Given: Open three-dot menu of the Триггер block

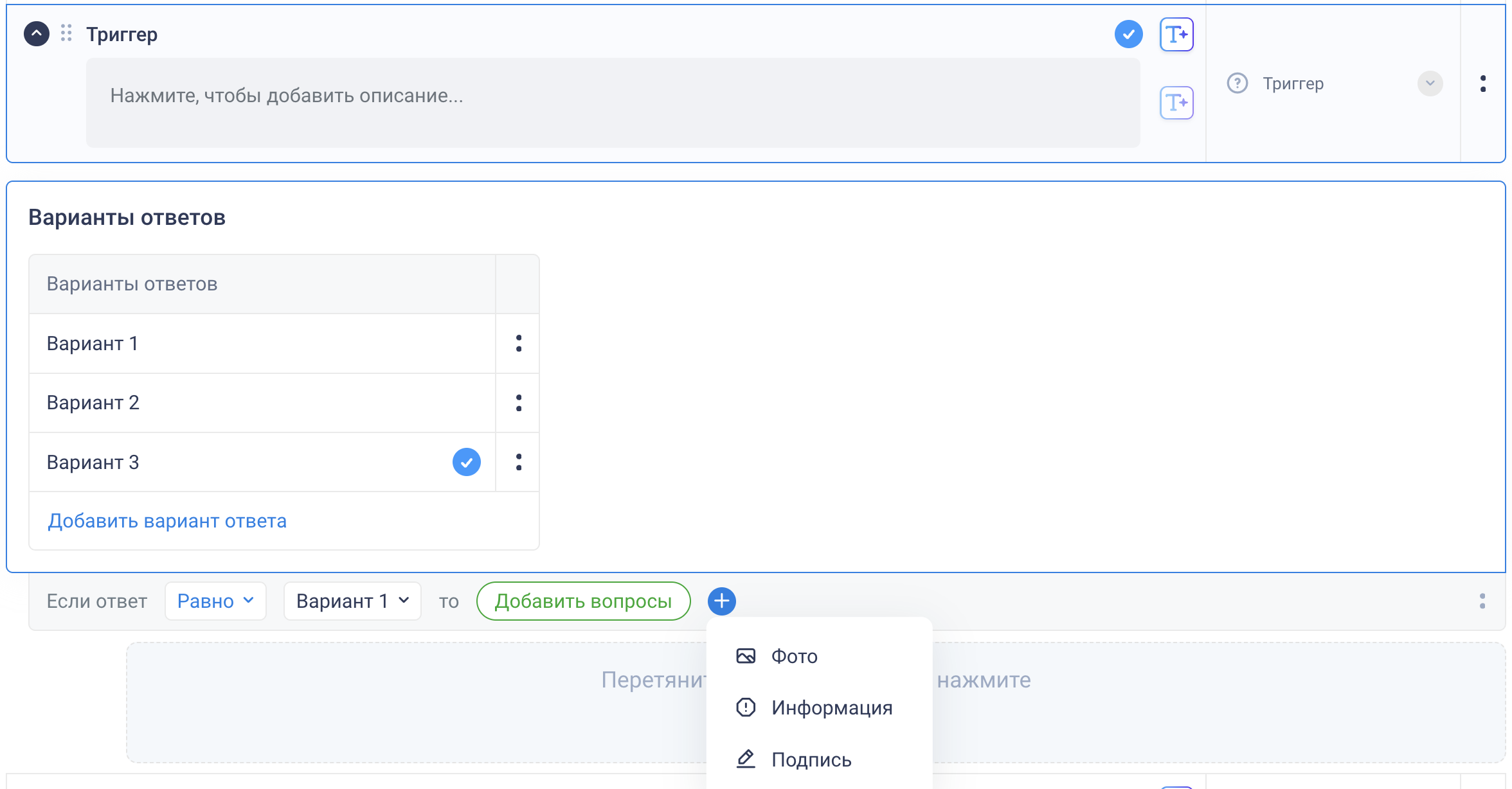Looking at the screenshot, I should point(1482,84).
